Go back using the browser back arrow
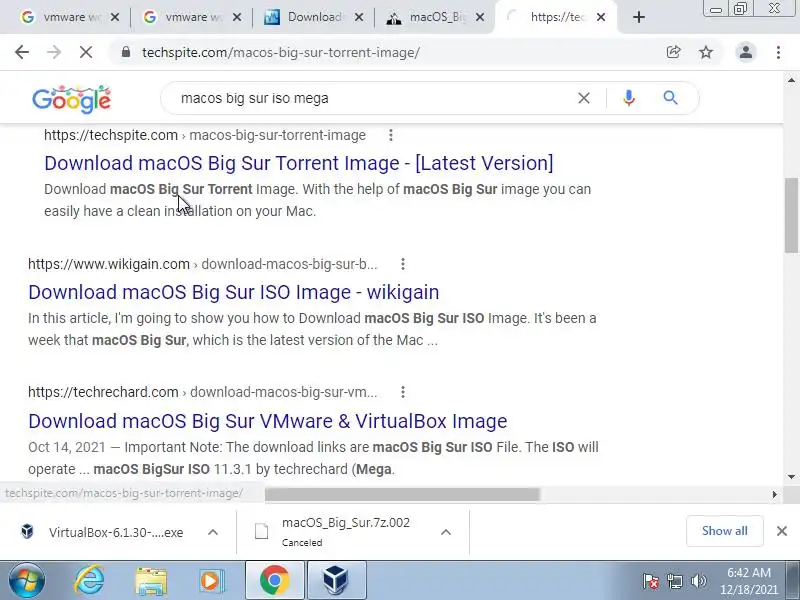The height and width of the screenshot is (600, 800). pyautogui.click(x=22, y=52)
